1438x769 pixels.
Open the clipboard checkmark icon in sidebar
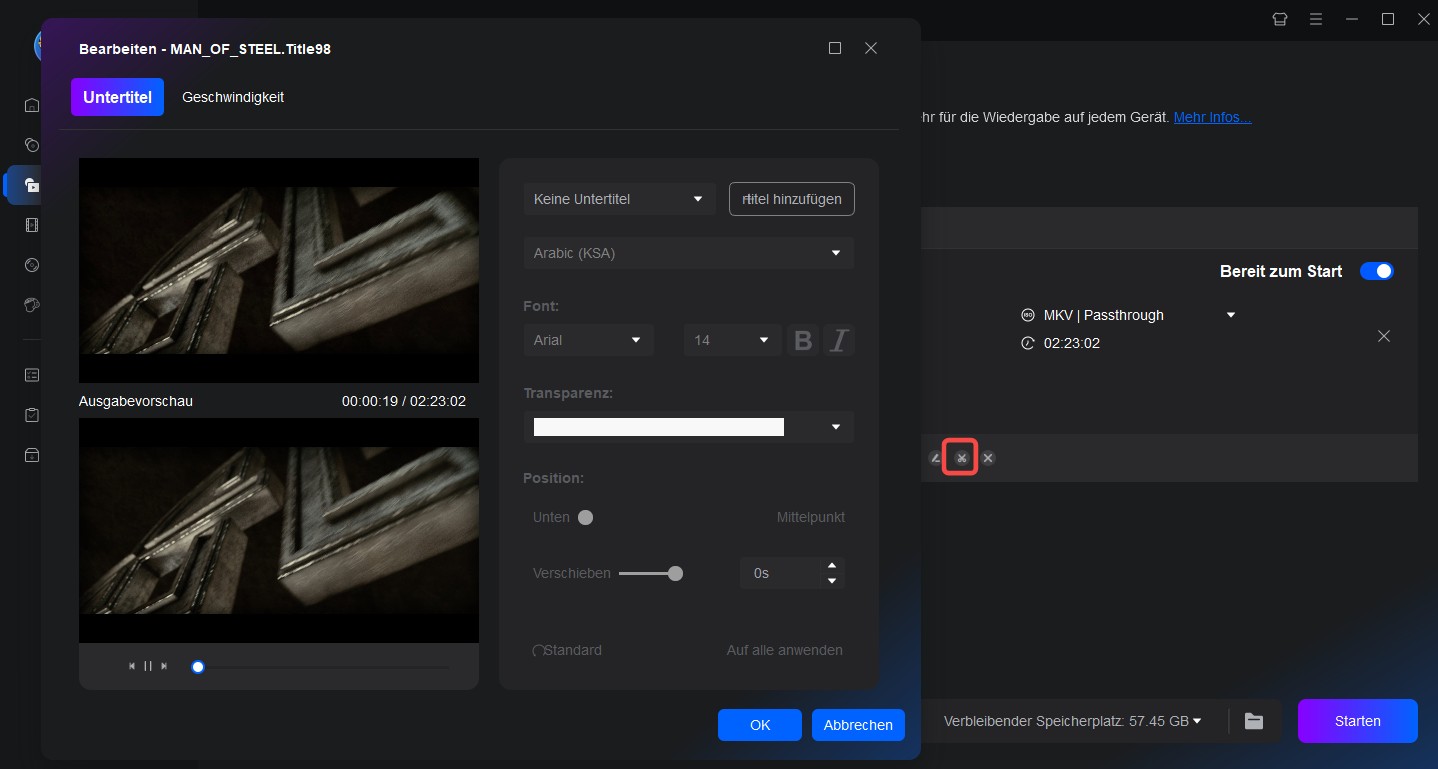(32, 415)
